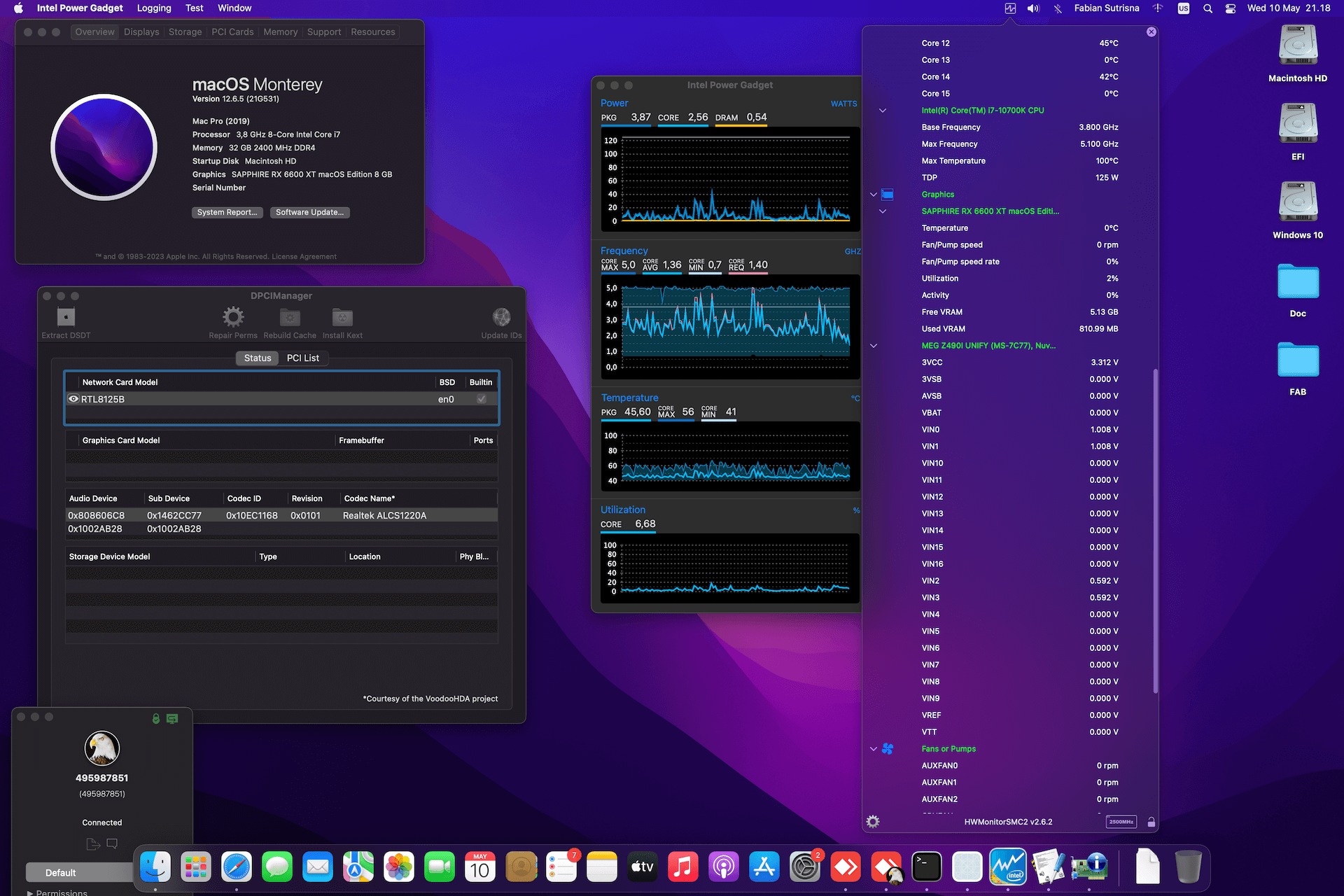Click the Used VRAM 810.99 MB row
The width and height of the screenshot is (1344, 896).
tap(1019, 329)
